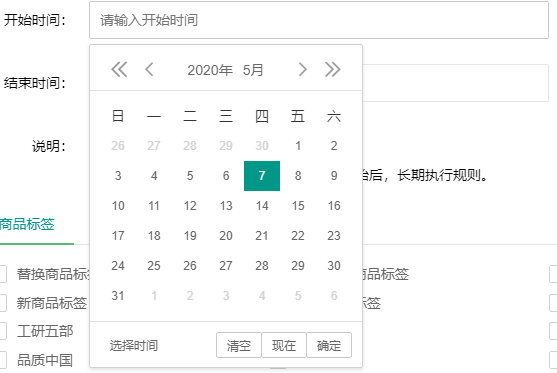Viewport: 557px width, 373px height.
Task: Tick the 替换商品标签 checkbox
Action: tap(2, 274)
